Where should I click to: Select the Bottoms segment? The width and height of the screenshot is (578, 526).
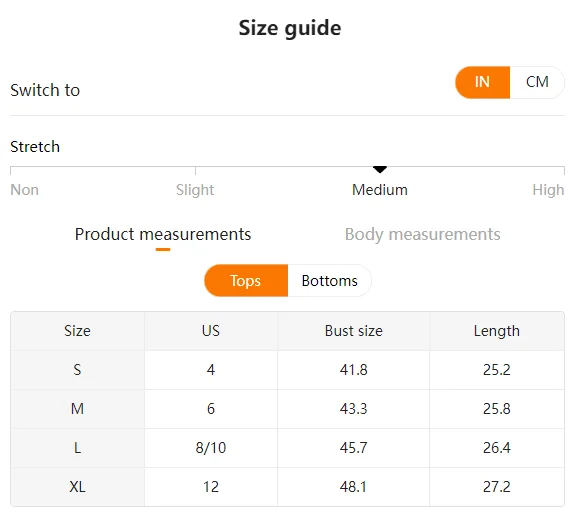click(330, 281)
